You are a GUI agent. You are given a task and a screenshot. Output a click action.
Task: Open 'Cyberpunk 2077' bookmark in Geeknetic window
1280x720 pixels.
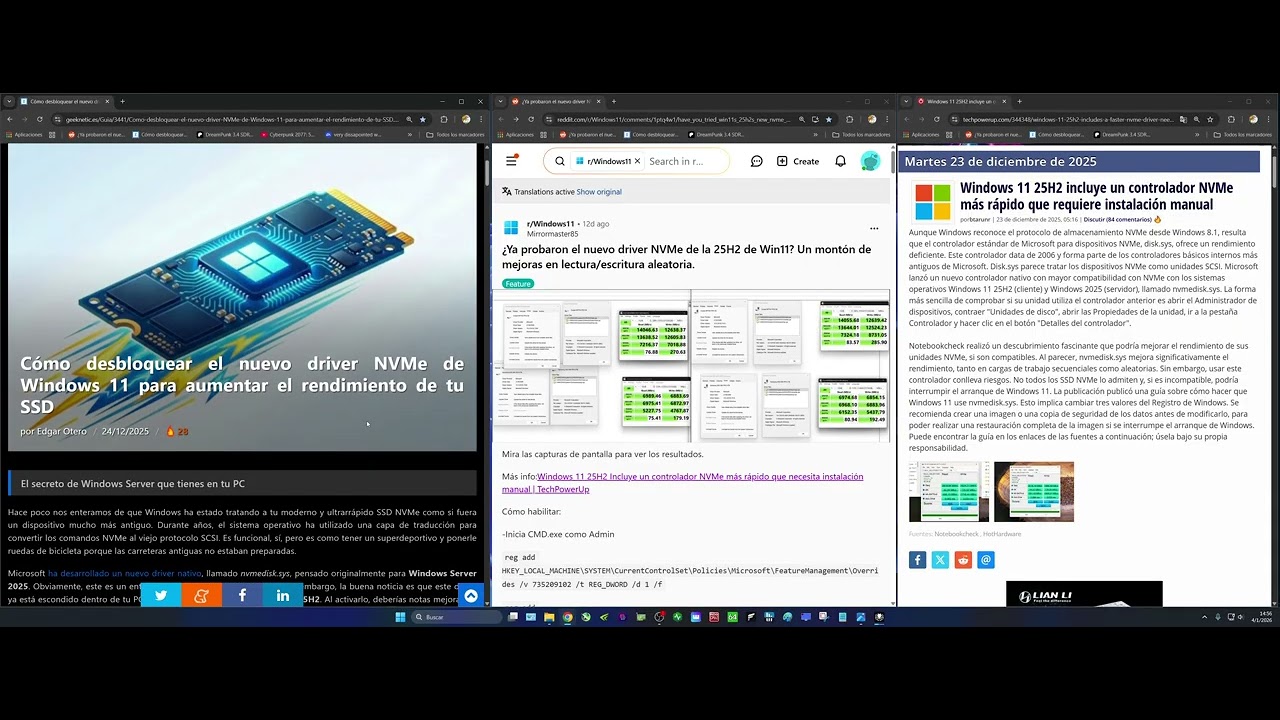point(289,134)
